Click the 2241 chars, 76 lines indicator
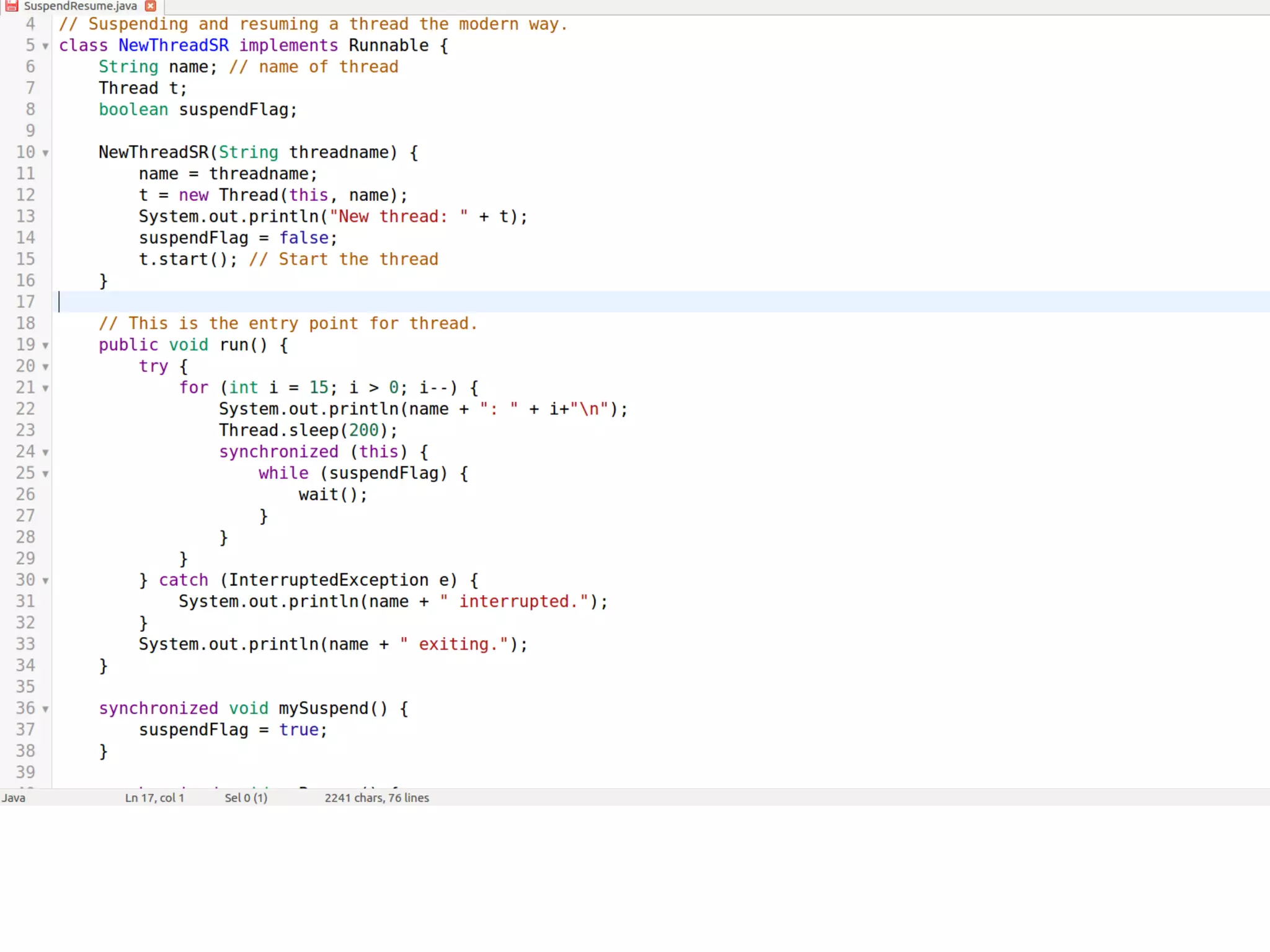 [x=376, y=798]
